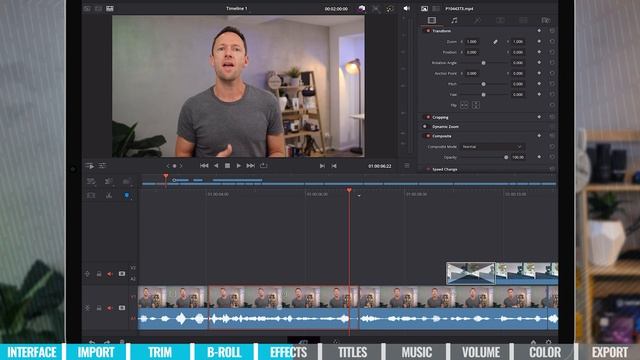Open the tools icon beside the viewer timecode

(x=376, y=9)
